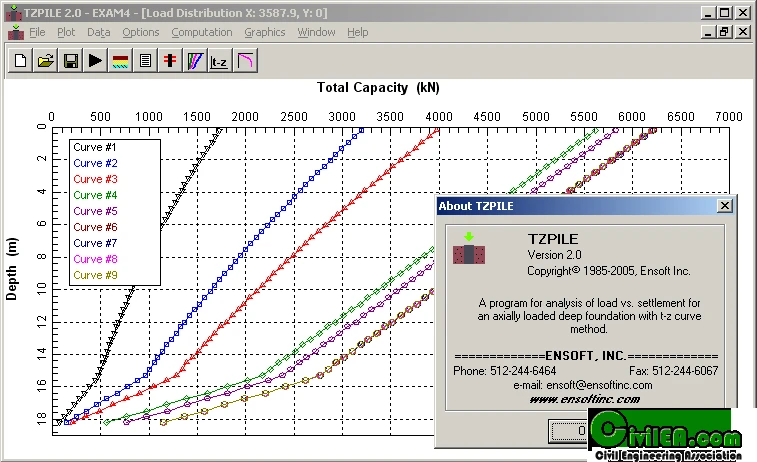Open the Plot menu

tap(66, 32)
